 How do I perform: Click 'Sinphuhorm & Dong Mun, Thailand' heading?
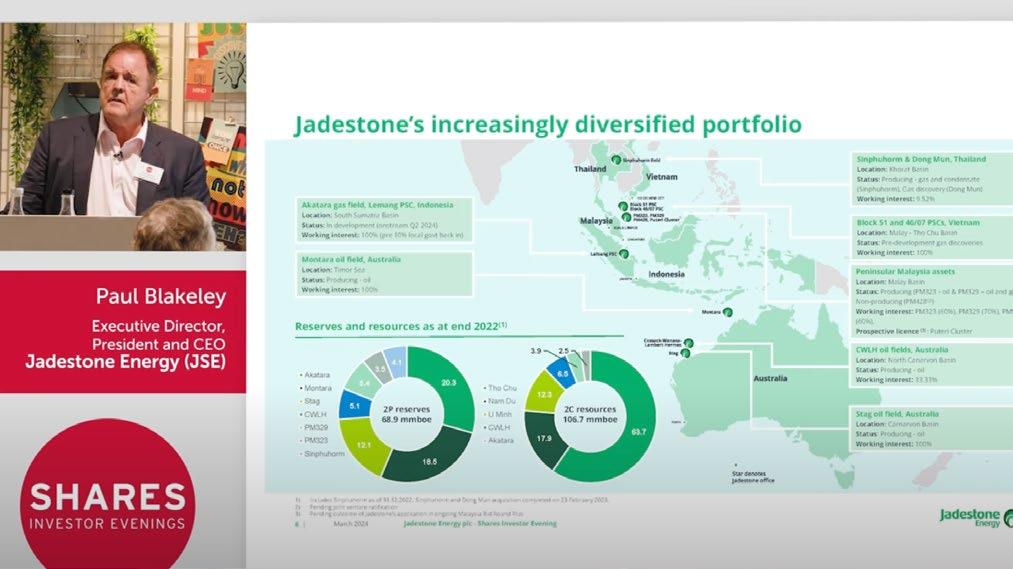tap(921, 159)
